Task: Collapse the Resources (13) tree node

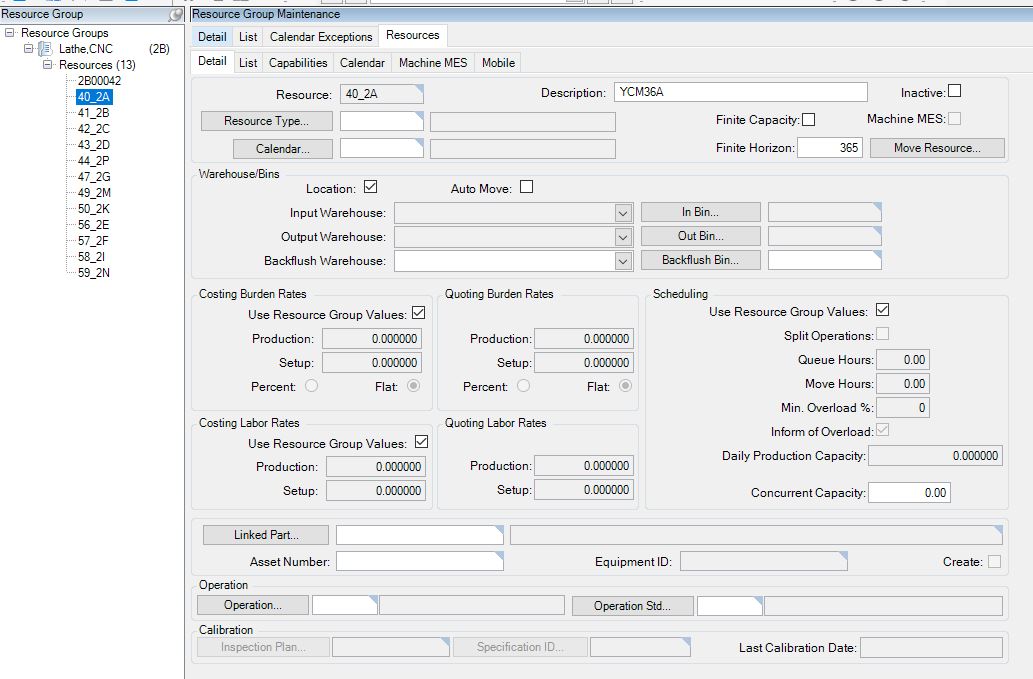Action: point(47,65)
